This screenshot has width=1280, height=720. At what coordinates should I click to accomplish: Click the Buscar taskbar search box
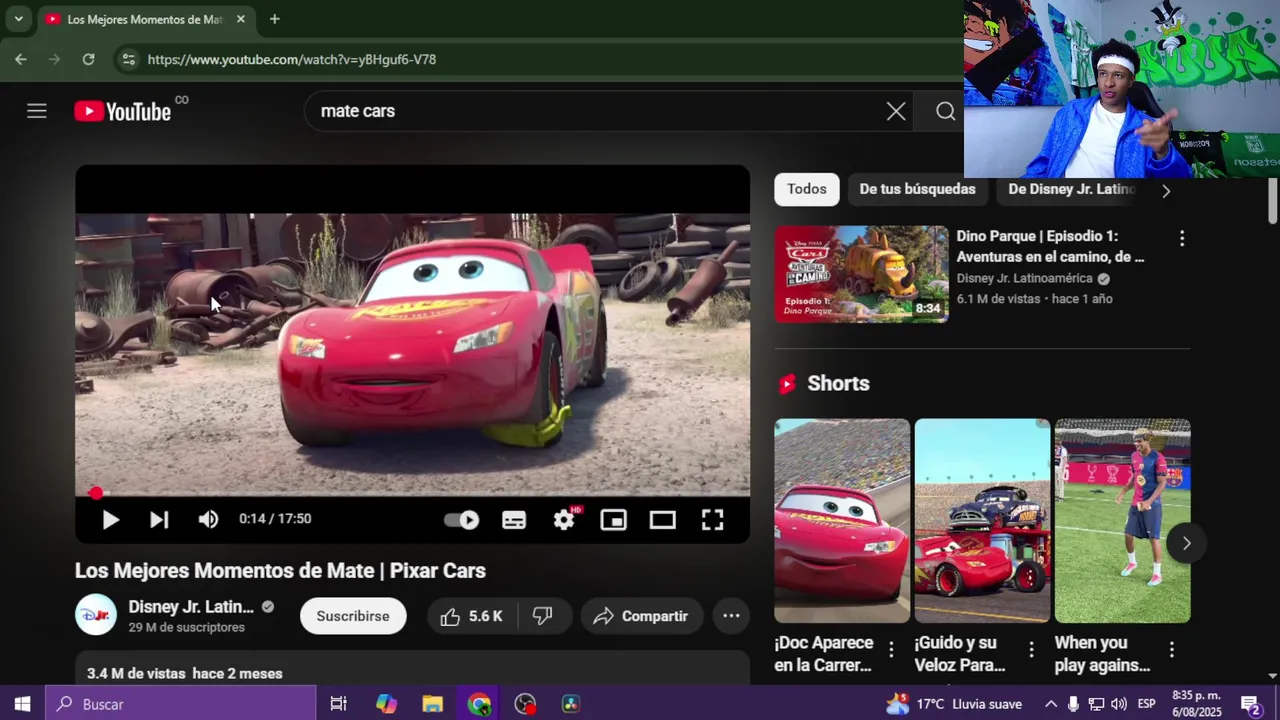click(x=181, y=704)
